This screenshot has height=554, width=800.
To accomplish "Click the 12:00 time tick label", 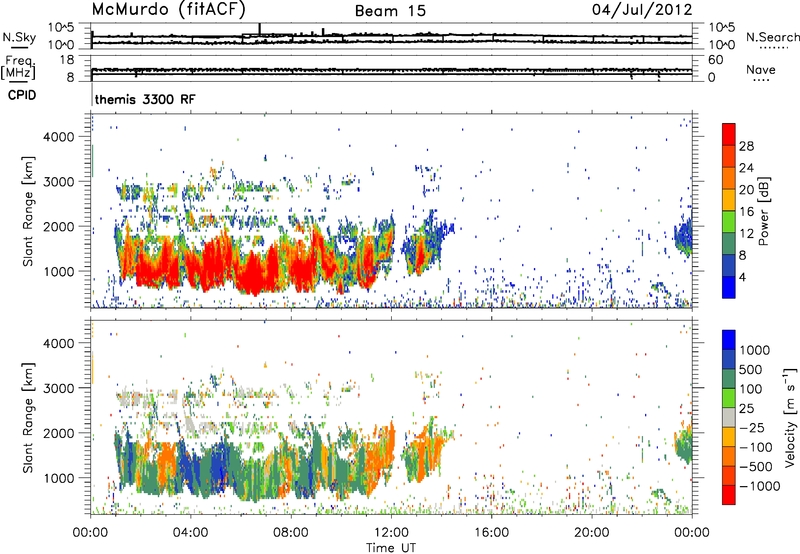I will coord(391,533).
